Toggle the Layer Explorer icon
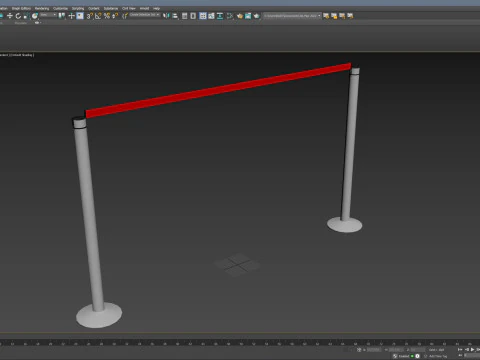 pyautogui.click(x=193, y=16)
